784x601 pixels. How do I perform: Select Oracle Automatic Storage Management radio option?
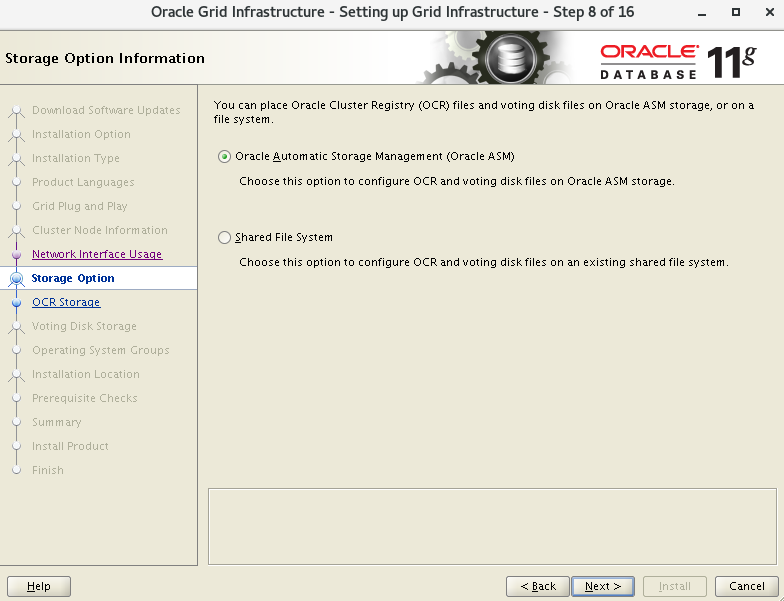point(224,156)
